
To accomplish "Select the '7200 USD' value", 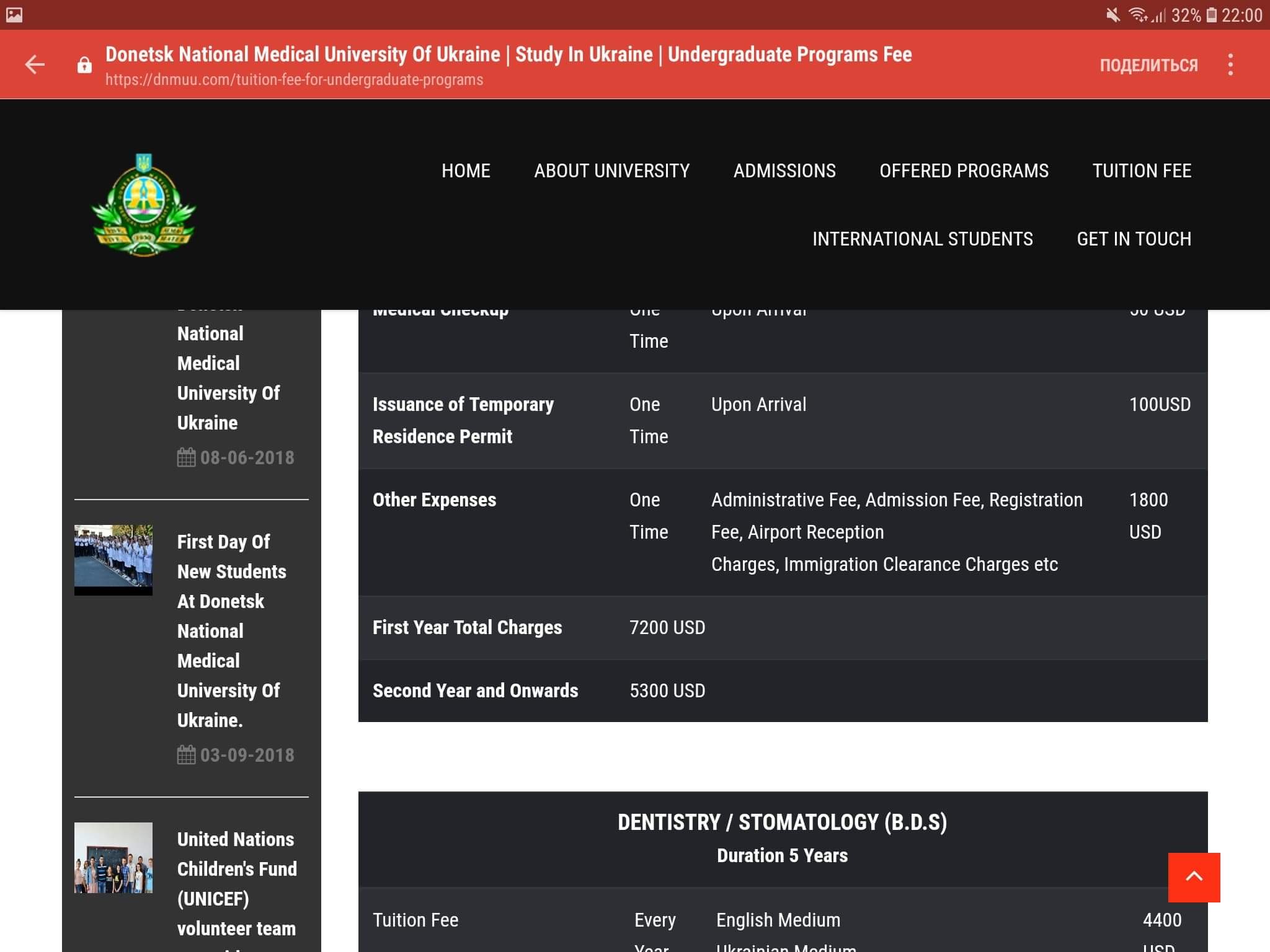I will point(667,627).
